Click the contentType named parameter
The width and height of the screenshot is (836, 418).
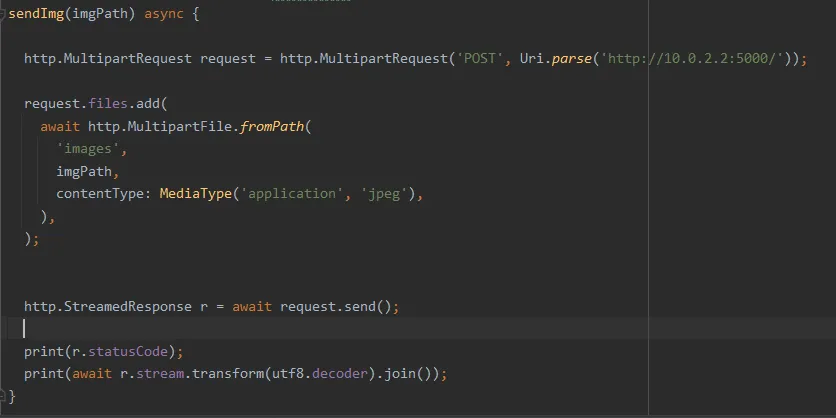tap(100, 194)
